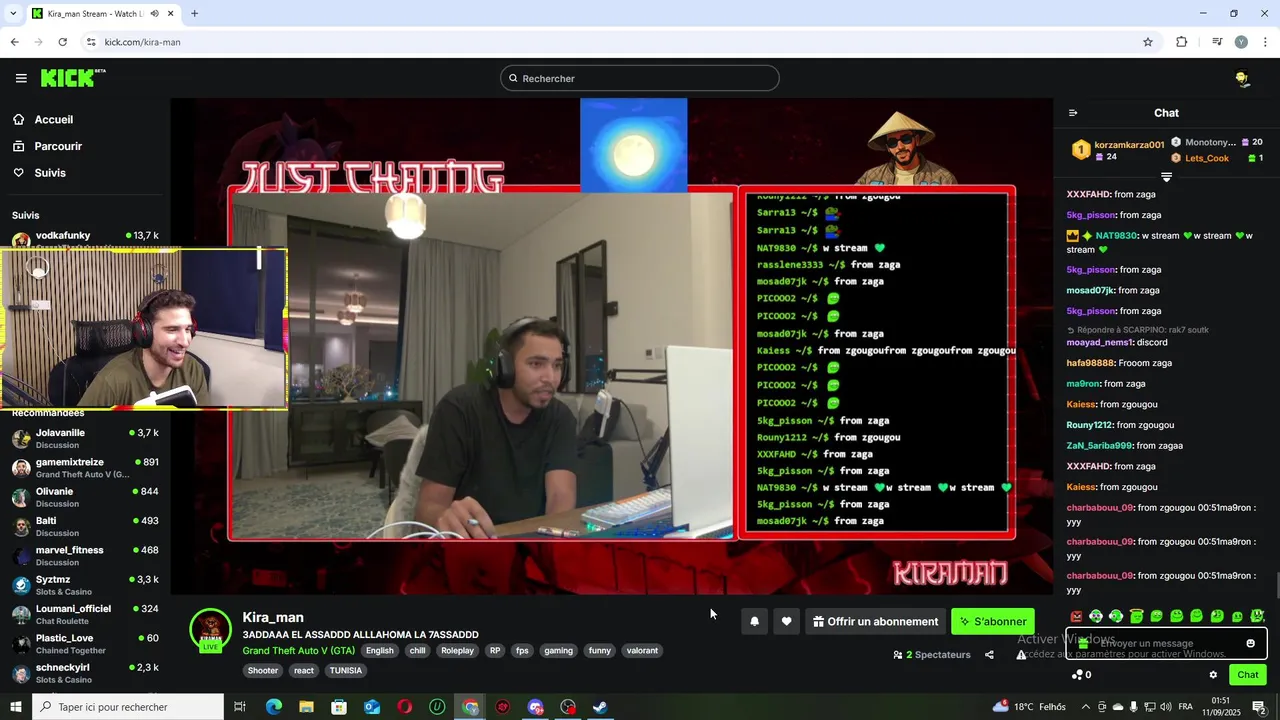Image resolution: width=1280 pixels, height=720 pixels.
Task: Open Grand Theft Auto V (GTA) category link
Action: [x=298, y=650]
